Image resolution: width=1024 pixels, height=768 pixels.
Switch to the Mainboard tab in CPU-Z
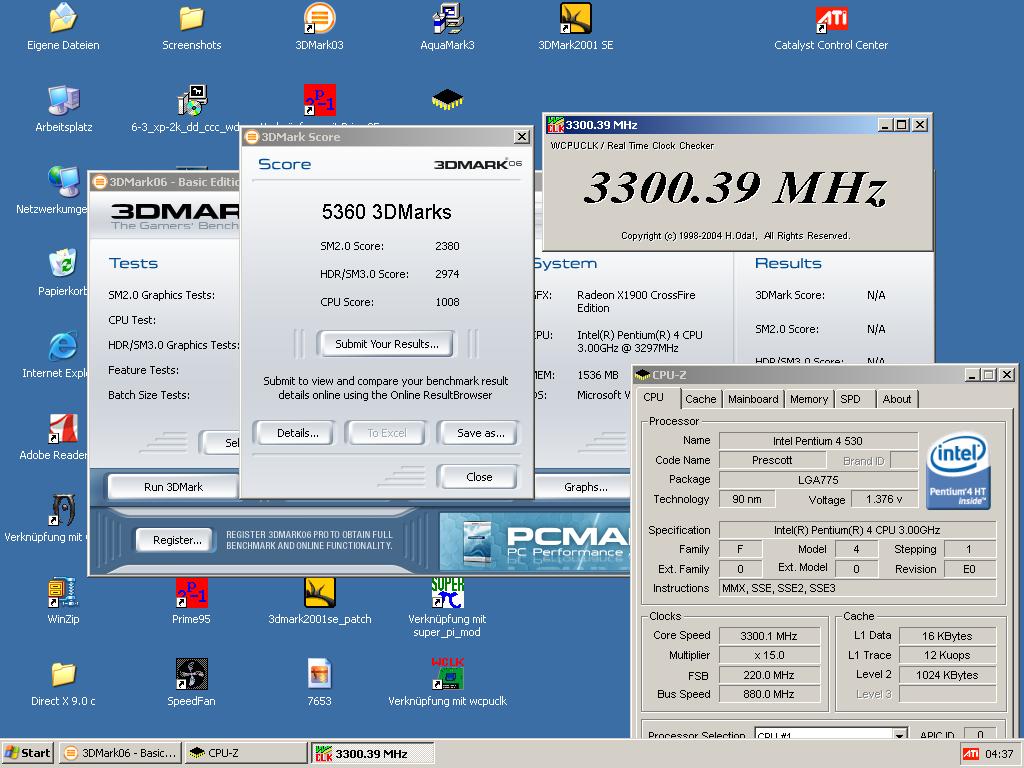point(753,399)
